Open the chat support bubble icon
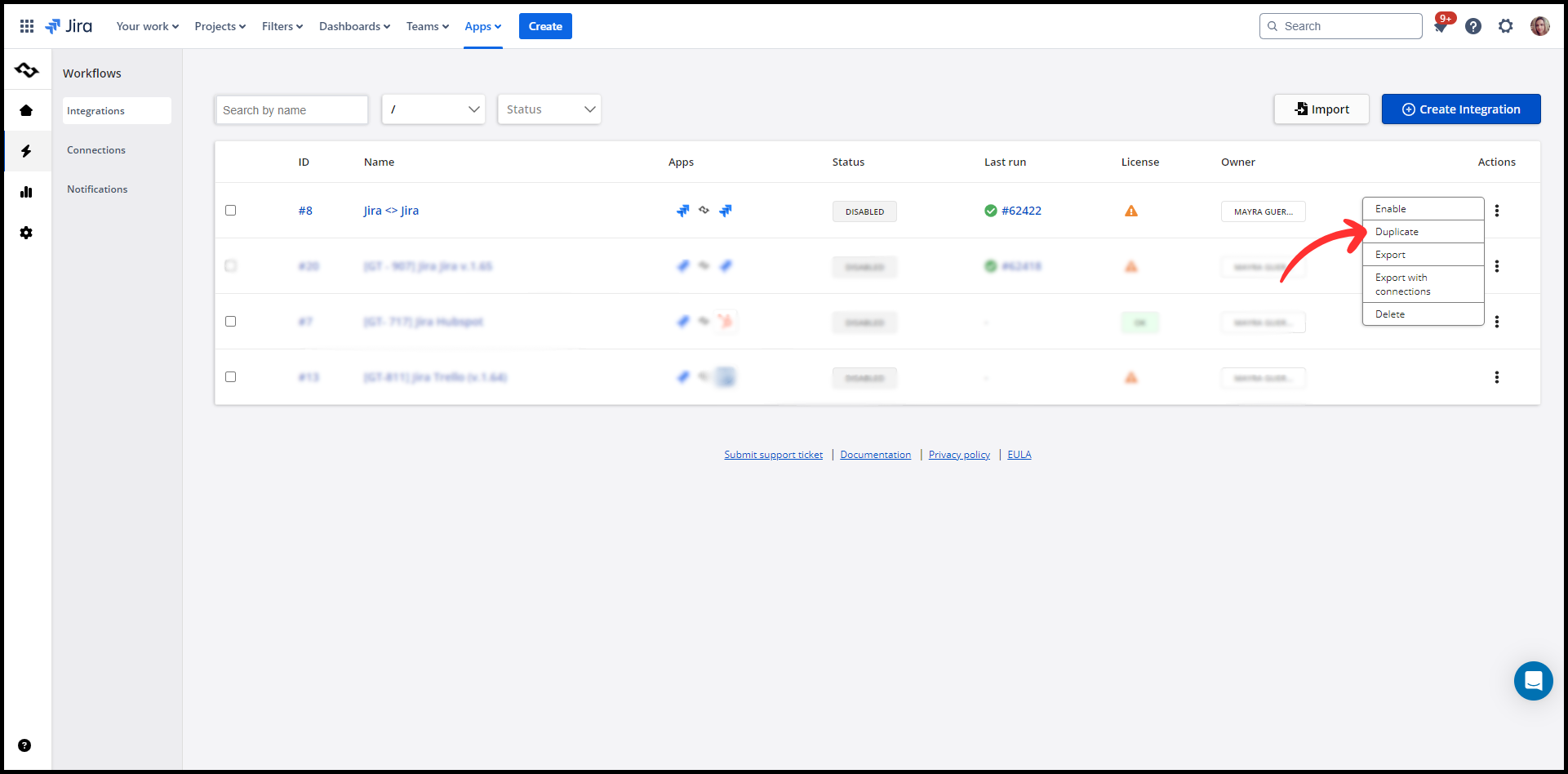The image size is (1568, 774). click(x=1533, y=680)
